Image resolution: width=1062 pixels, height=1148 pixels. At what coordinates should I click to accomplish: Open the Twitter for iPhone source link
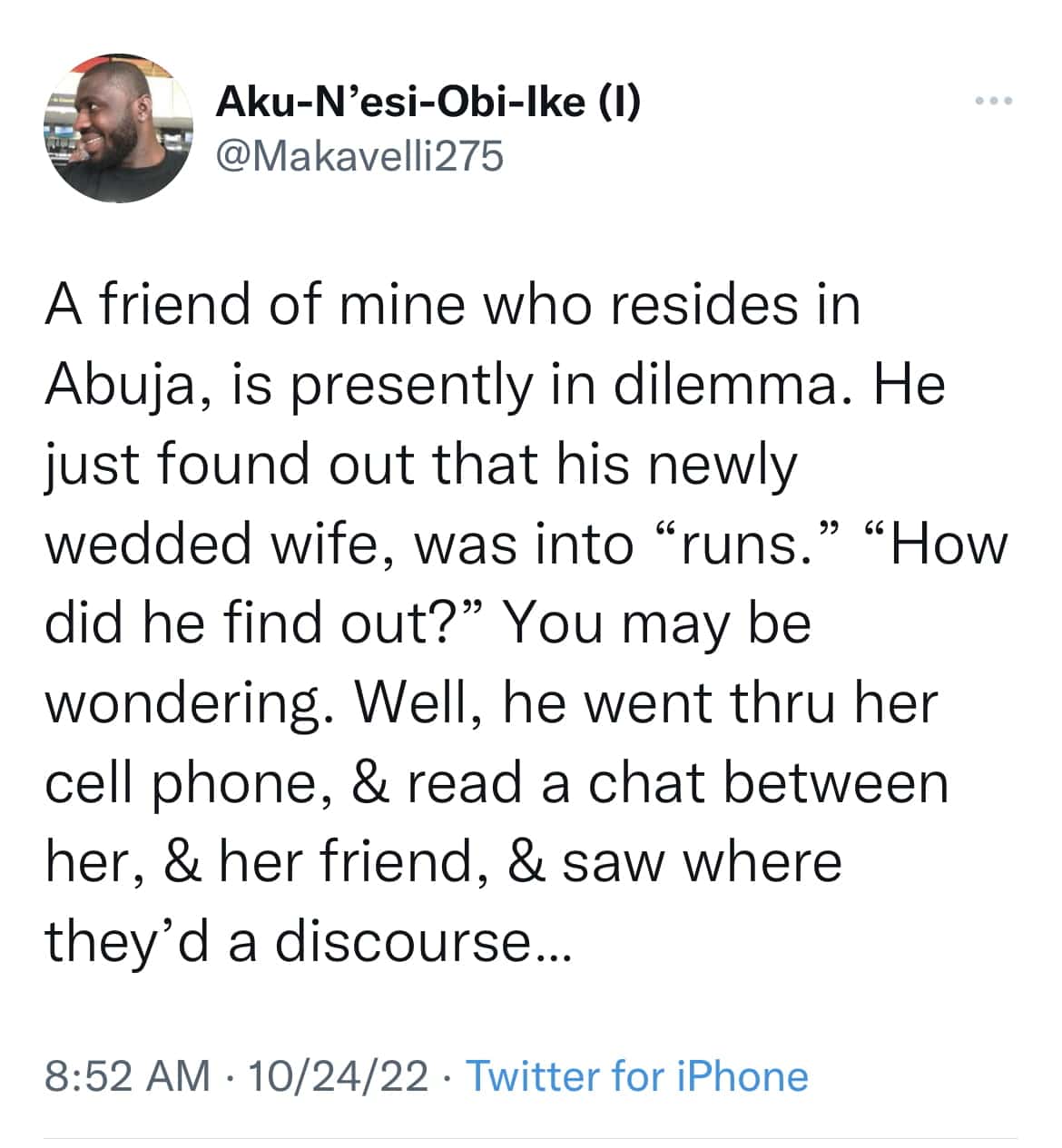(x=636, y=1076)
